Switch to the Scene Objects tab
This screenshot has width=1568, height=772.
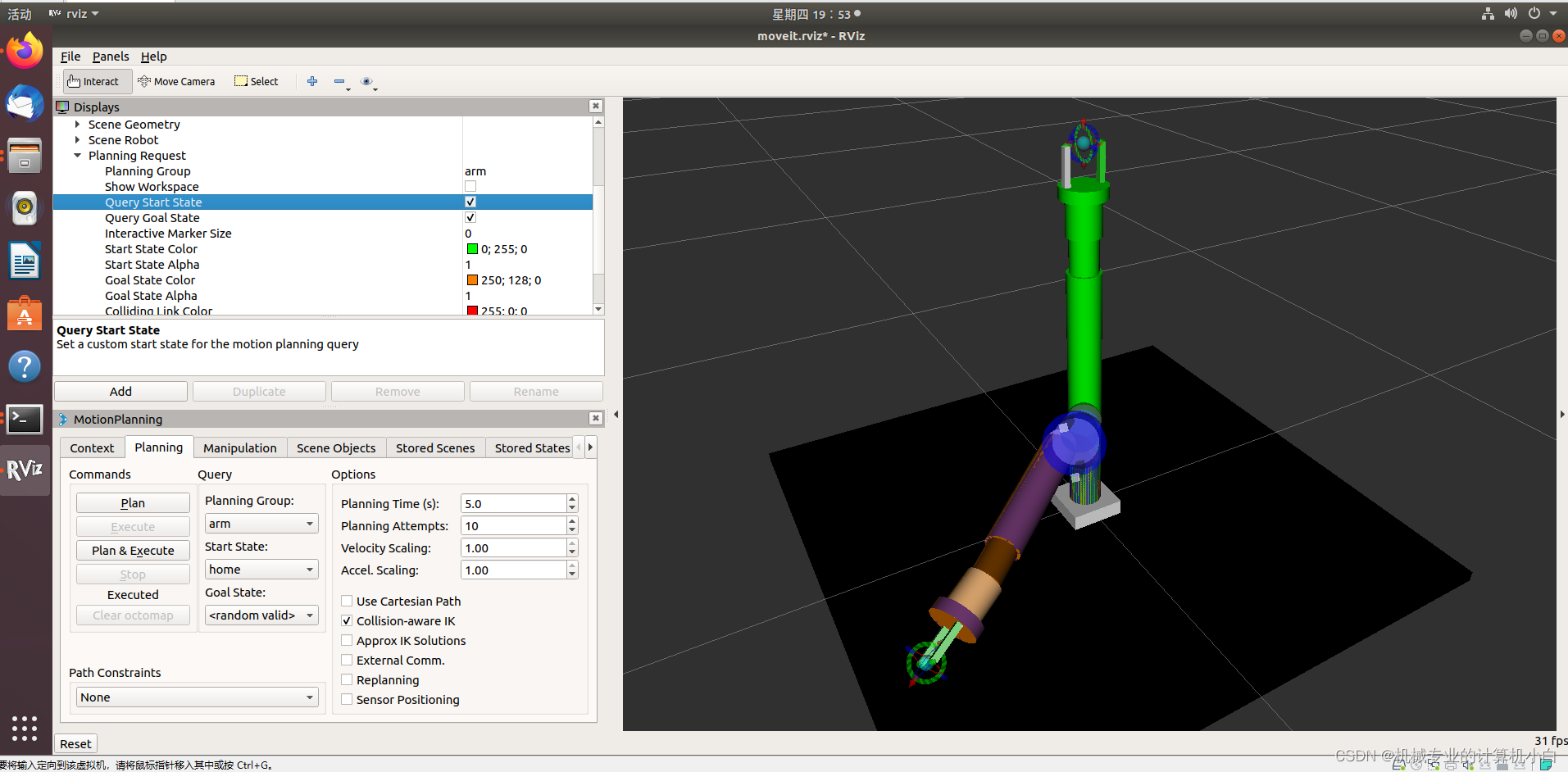[x=335, y=447]
